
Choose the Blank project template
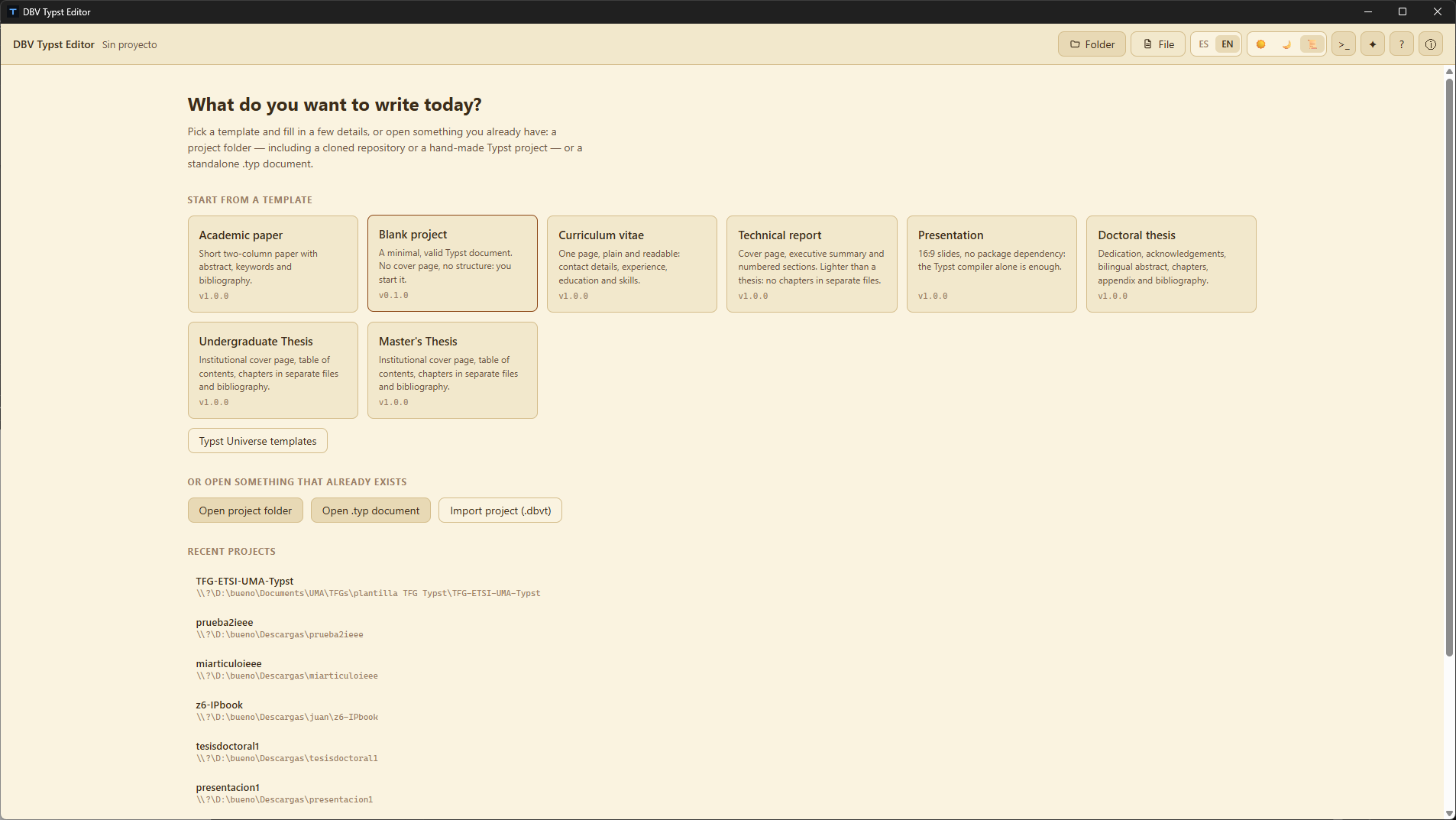tap(452, 263)
